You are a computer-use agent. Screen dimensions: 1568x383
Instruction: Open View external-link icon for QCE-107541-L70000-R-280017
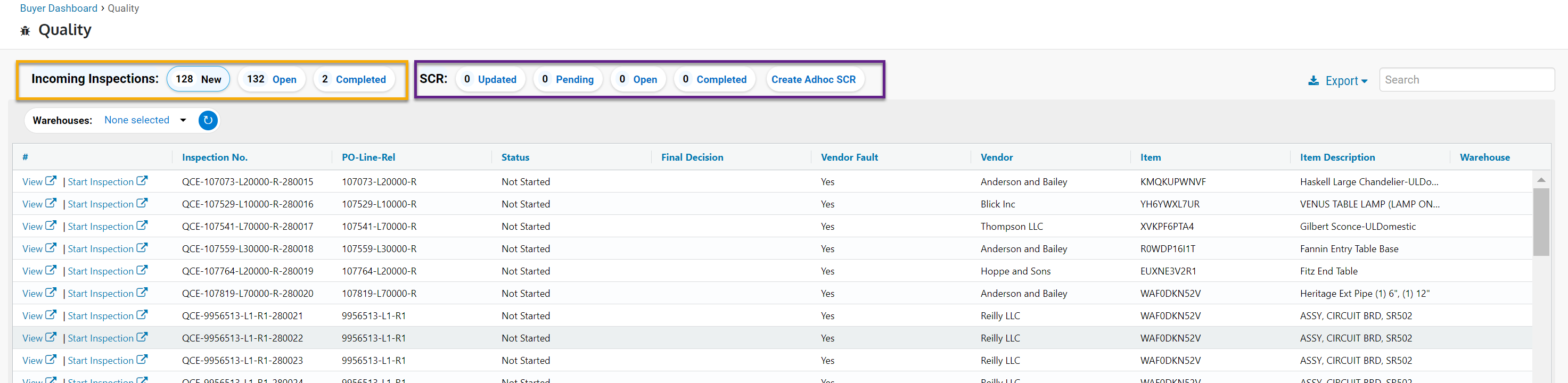pos(51,226)
